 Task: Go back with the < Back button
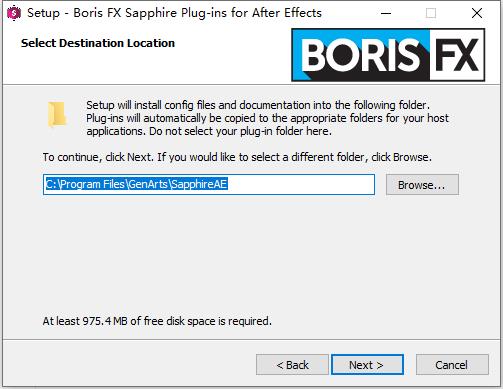coord(292,365)
